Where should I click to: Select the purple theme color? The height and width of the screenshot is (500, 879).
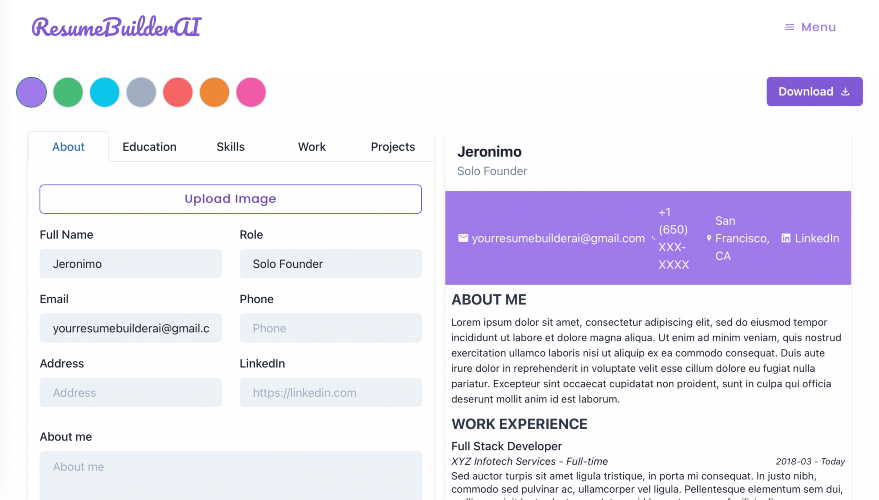click(x=31, y=92)
